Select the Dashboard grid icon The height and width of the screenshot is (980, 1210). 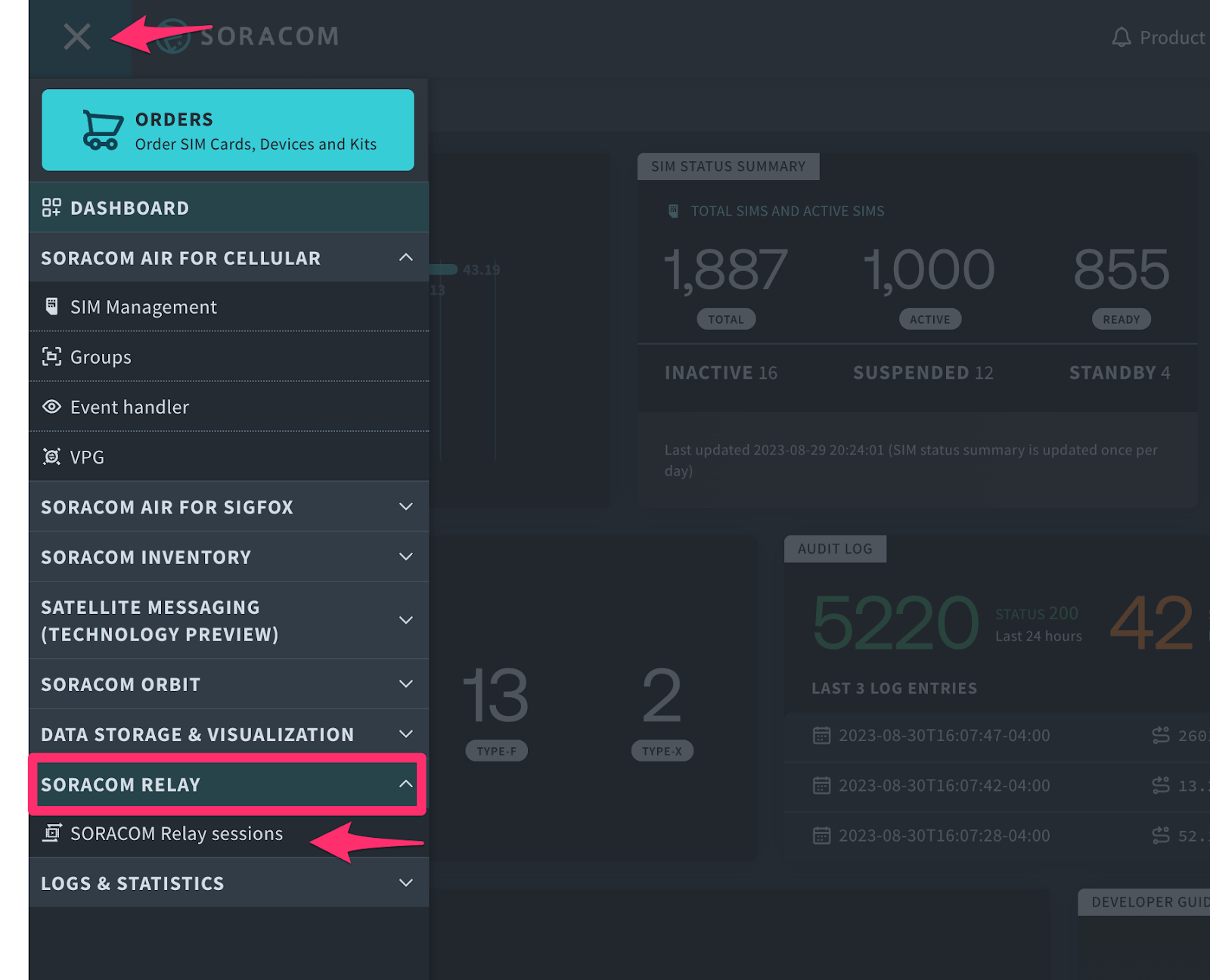click(x=51, y=206)
